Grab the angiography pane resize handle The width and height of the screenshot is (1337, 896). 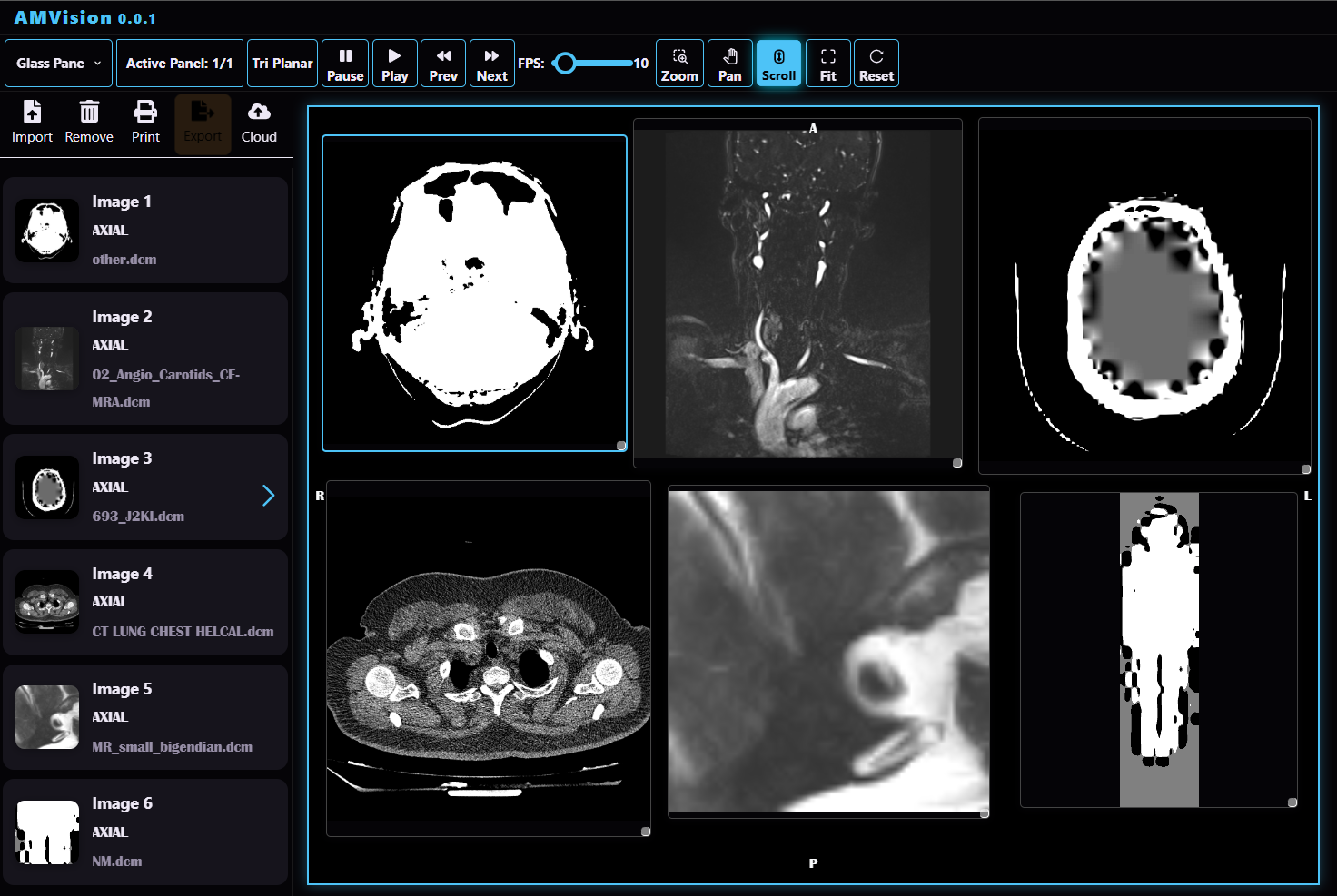[x=957, y=463]
